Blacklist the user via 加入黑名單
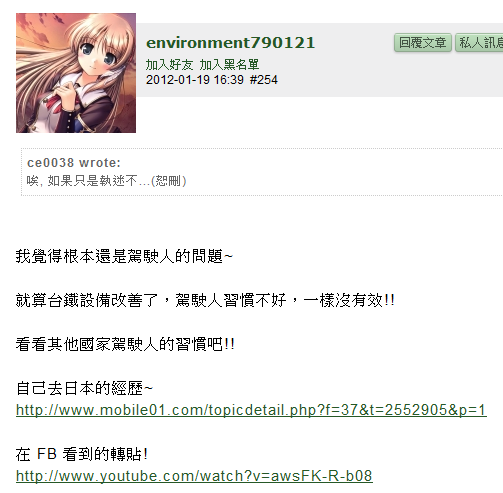 tap(229, 65)
